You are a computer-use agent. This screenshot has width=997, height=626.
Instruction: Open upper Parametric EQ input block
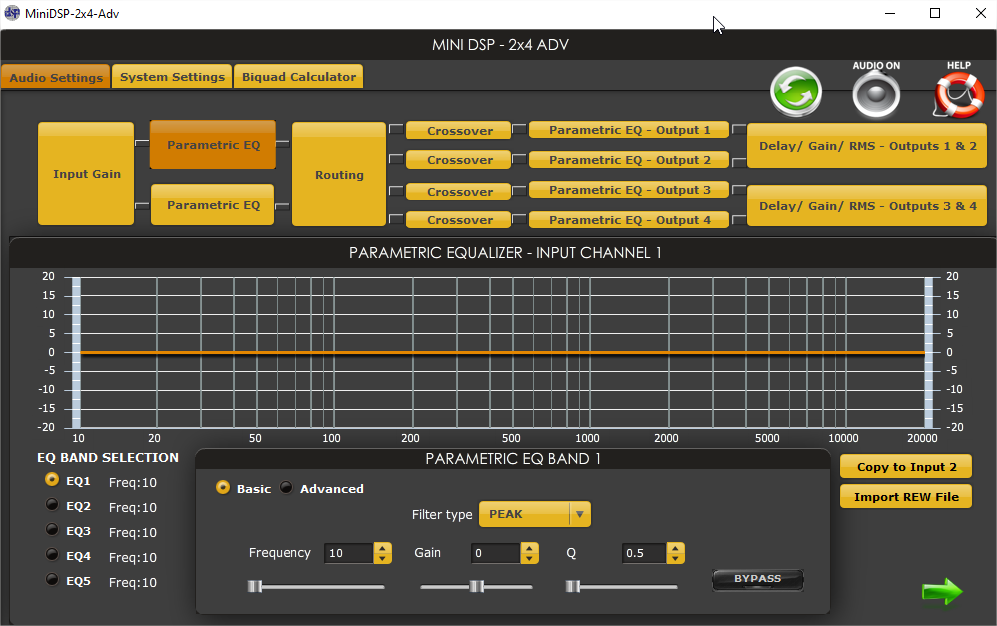coord(213,145)
